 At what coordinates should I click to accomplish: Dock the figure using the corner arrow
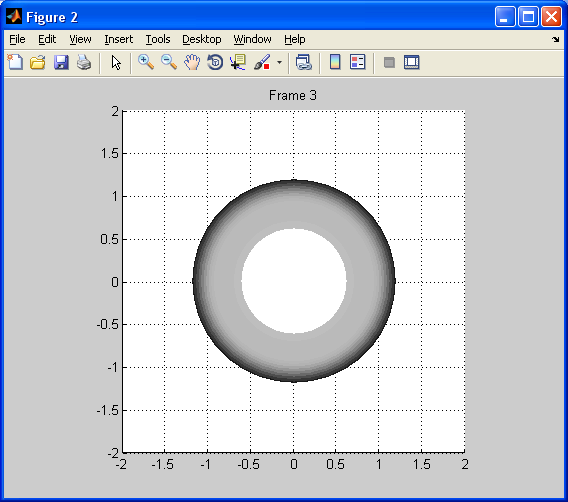[x=556, y=39]
